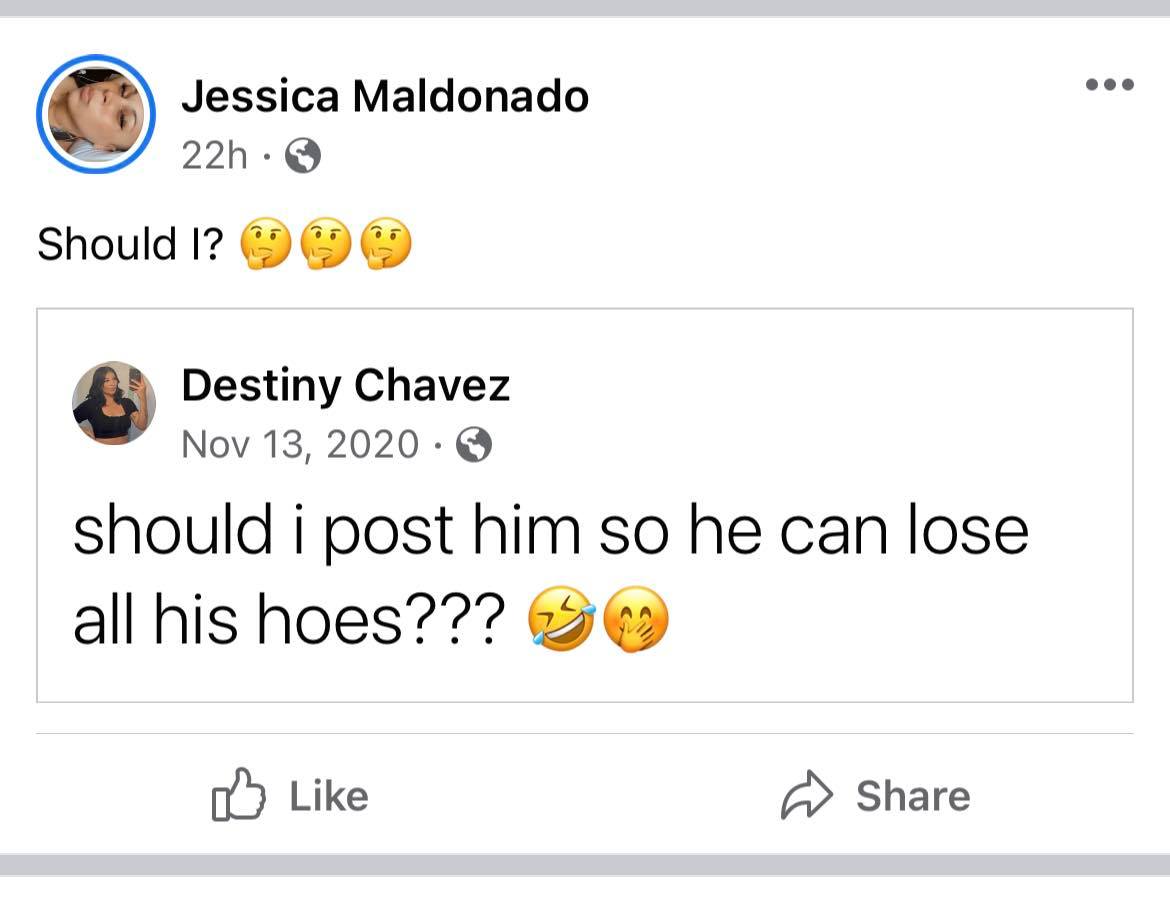Open Jessica Maldonado's profile picture
The width and height of the screenshot is (1170, 899).
point(96,114)
